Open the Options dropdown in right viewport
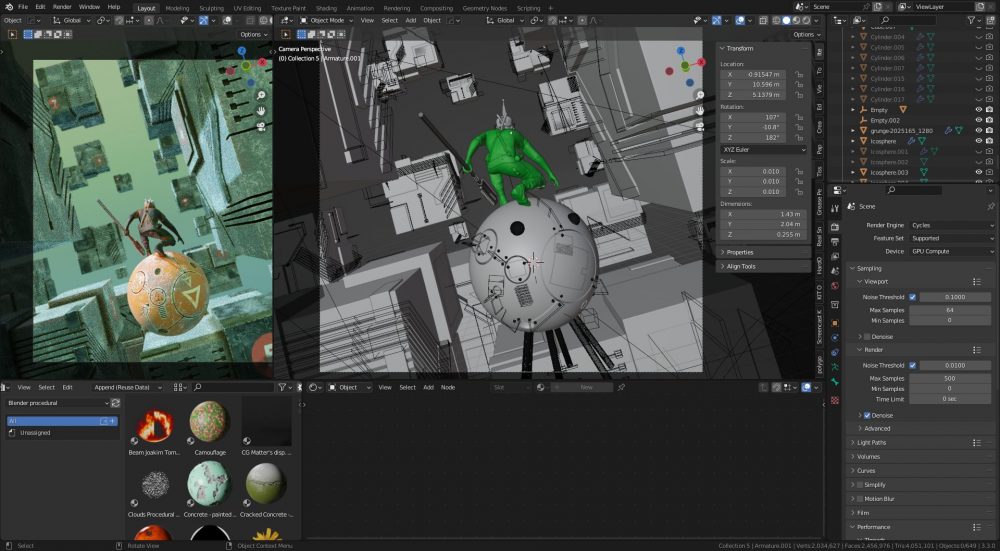 point(806,34)
